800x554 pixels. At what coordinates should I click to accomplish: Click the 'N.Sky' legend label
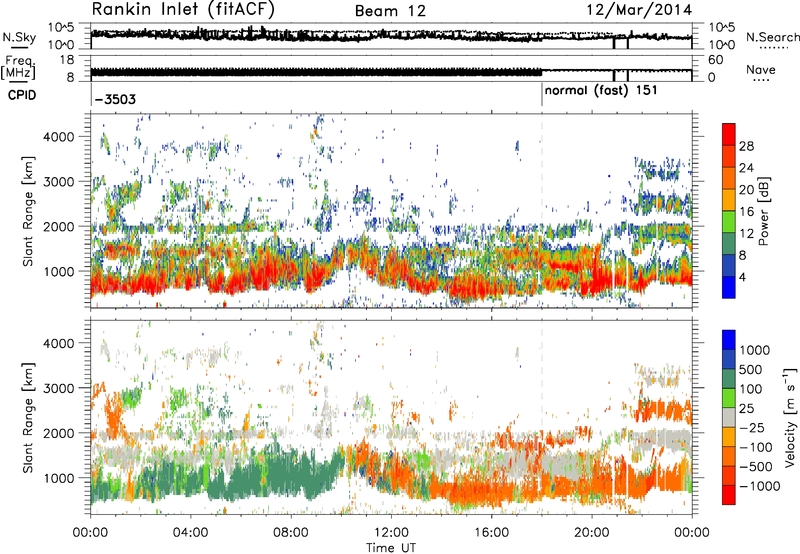pos(19,37)
